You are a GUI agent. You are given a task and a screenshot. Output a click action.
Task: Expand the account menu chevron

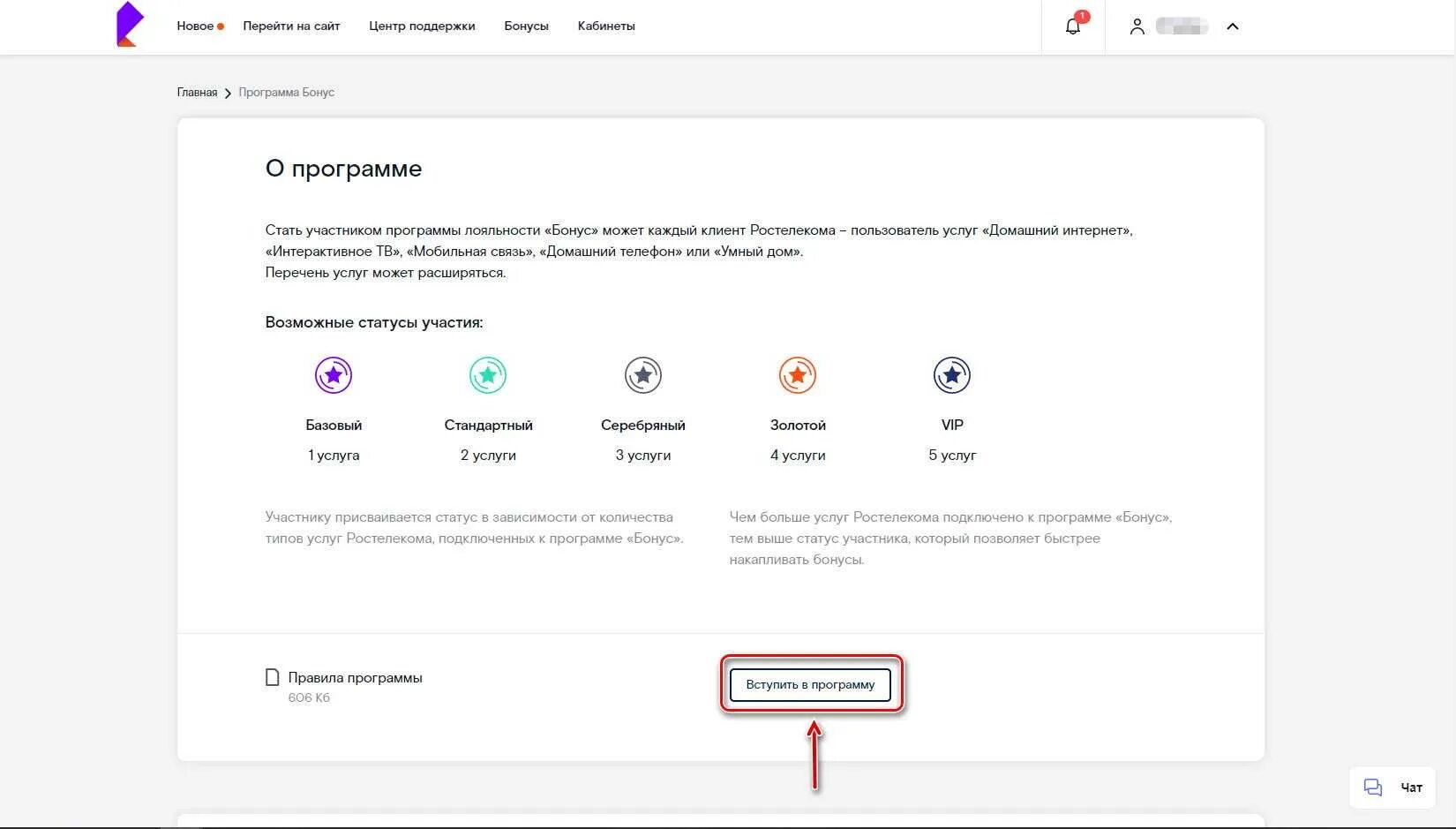(1233, 26)
